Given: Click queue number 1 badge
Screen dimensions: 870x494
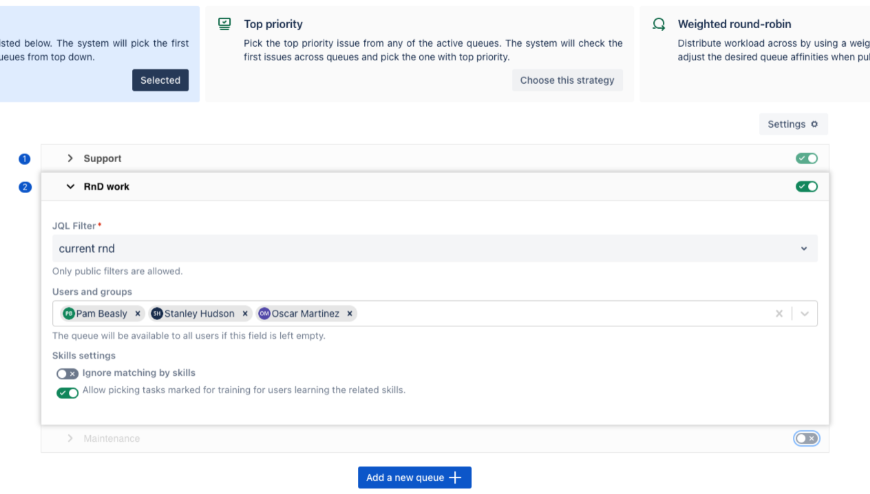Looking at the screenshot, I should pyautogui.click(x=25, y=159).
